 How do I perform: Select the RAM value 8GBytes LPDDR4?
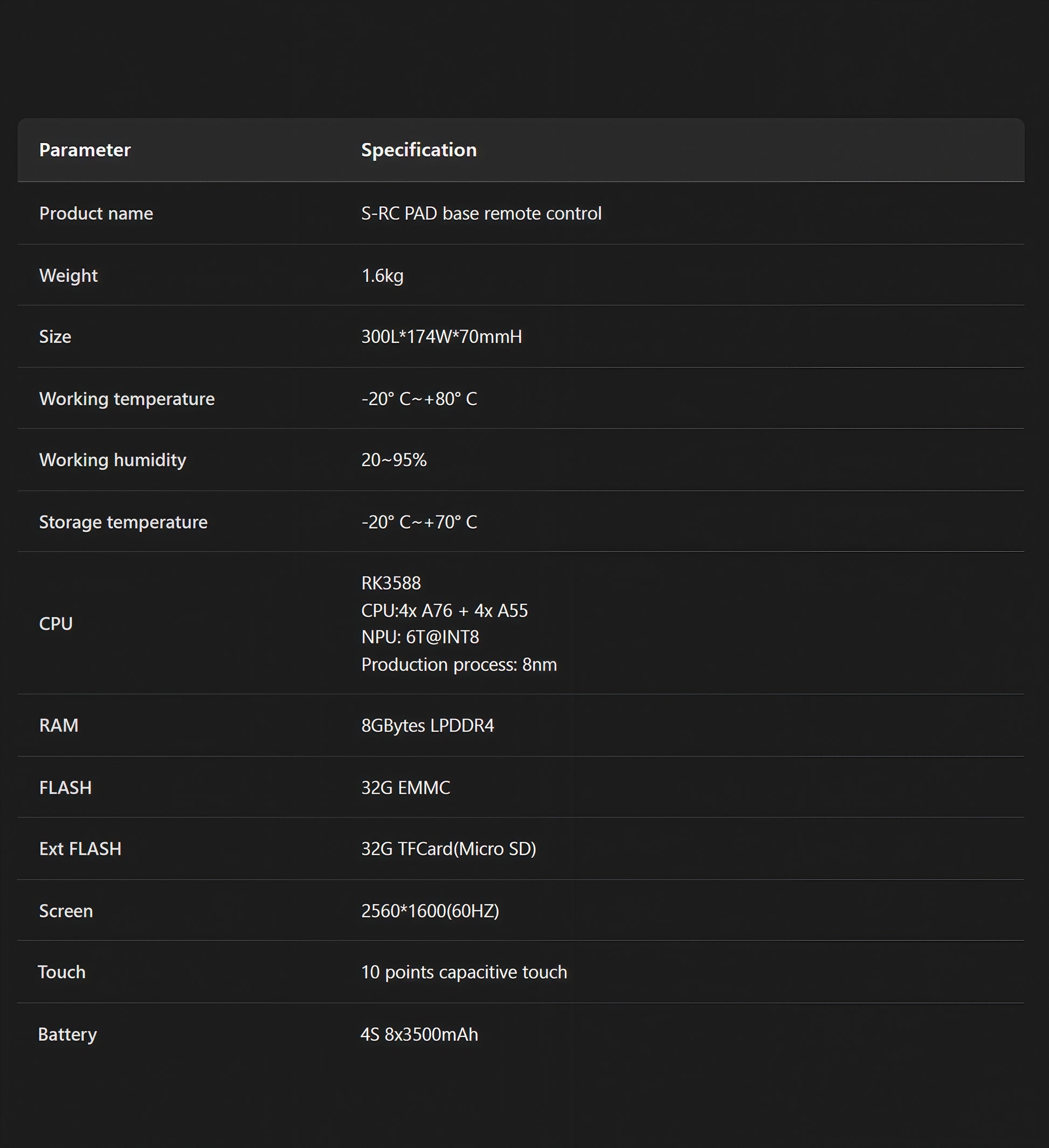coord(427,725)
